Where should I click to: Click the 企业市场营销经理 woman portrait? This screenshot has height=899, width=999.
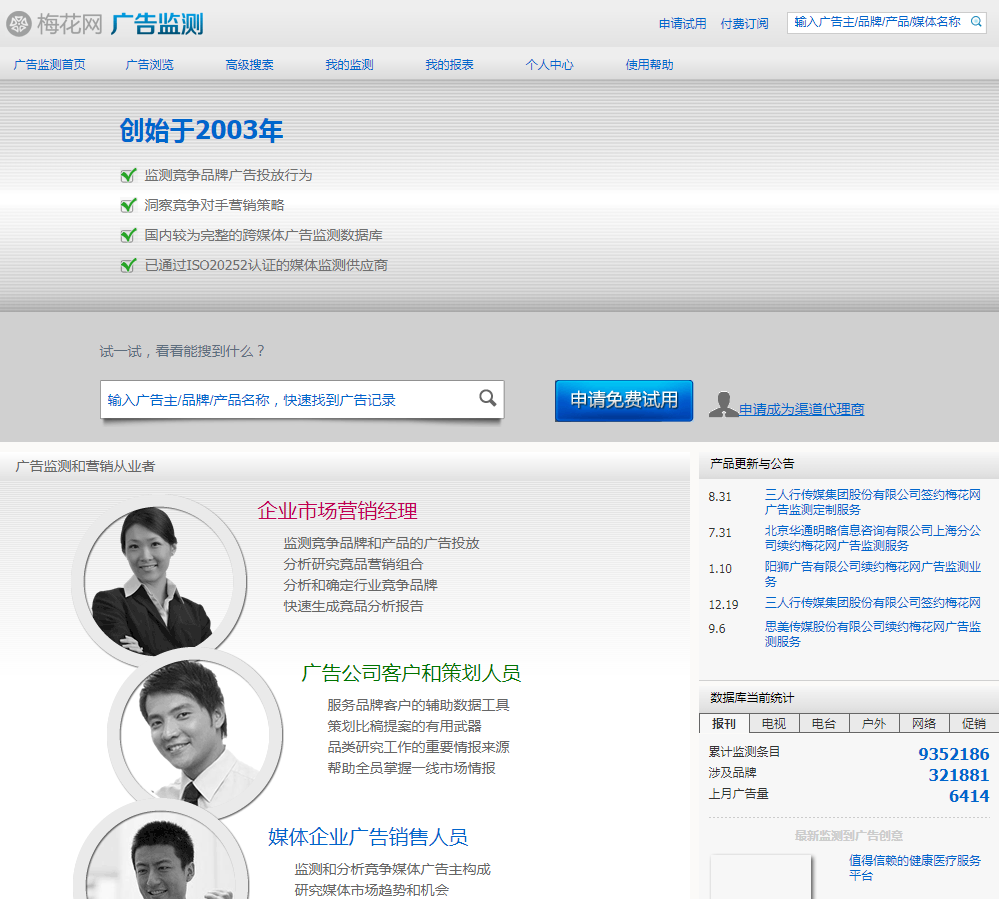(x=159, y=580)
